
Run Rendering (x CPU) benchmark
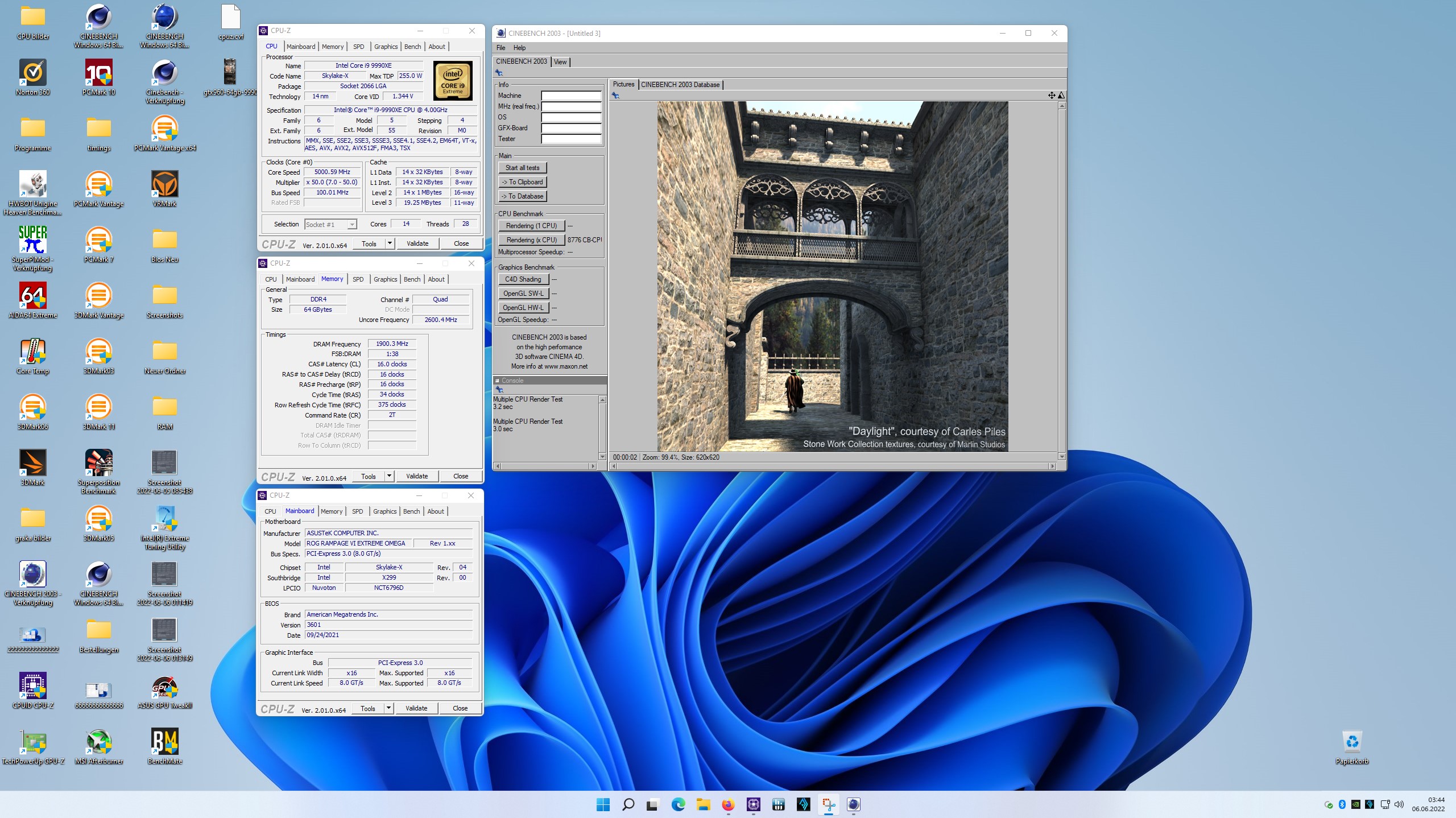point(531,240)
